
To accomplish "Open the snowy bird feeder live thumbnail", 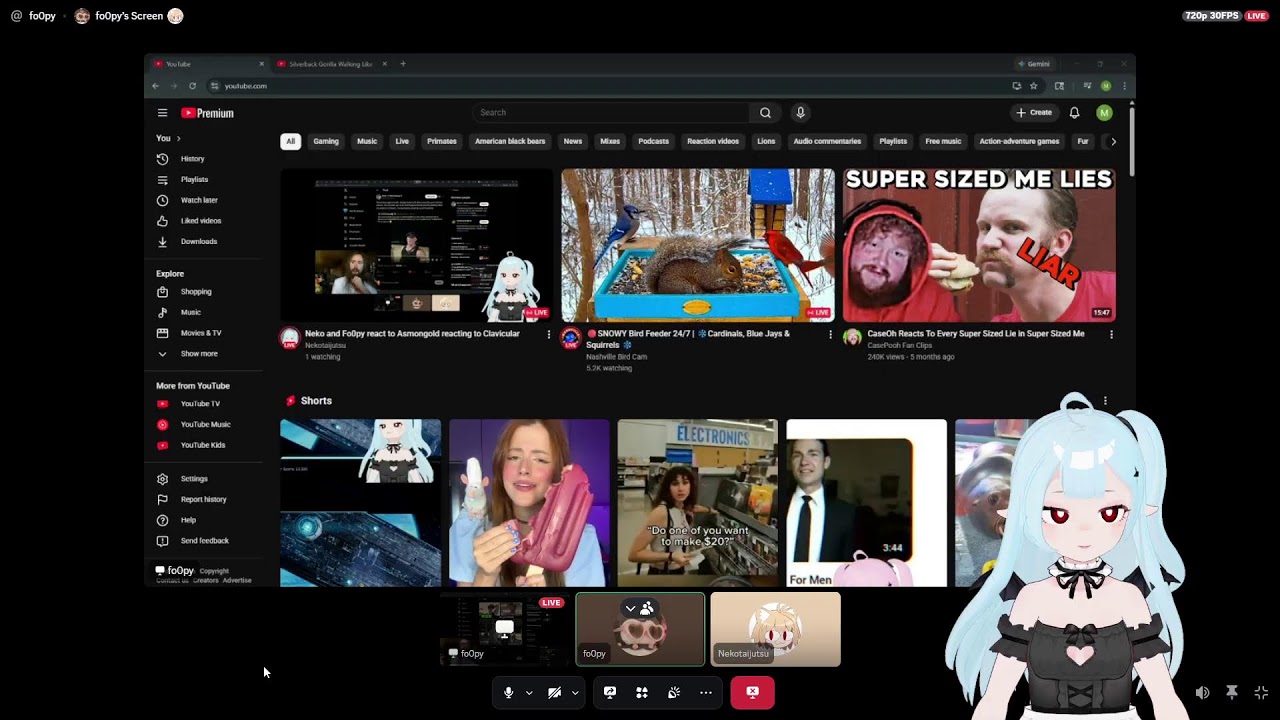I will [698, 245].
